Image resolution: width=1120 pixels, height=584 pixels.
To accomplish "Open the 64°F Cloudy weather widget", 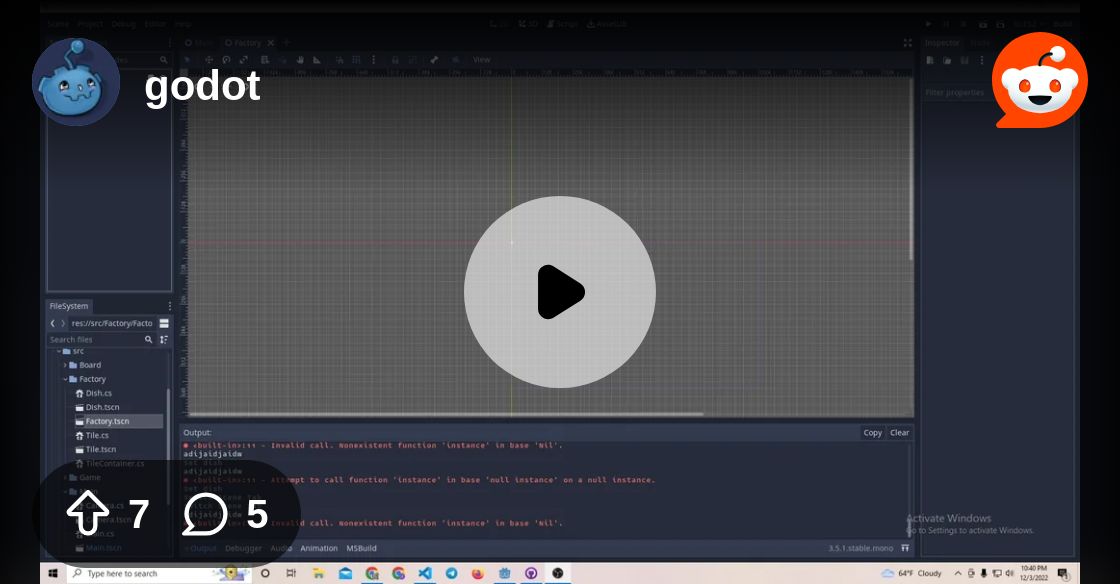I will [911, 573].
